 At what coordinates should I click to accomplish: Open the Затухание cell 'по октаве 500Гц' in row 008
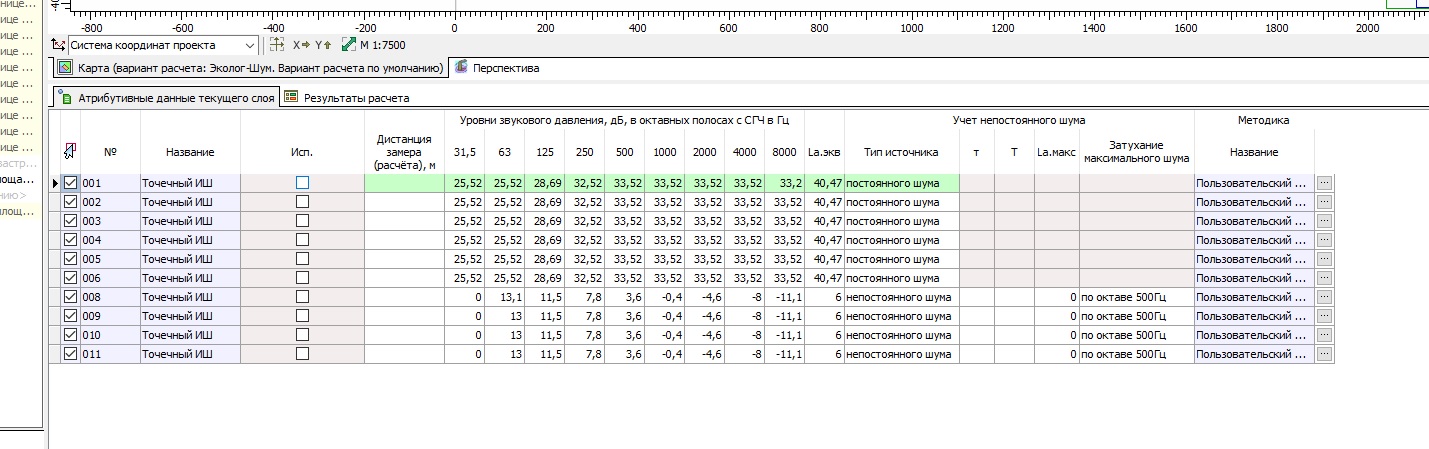click(1135, 297)
